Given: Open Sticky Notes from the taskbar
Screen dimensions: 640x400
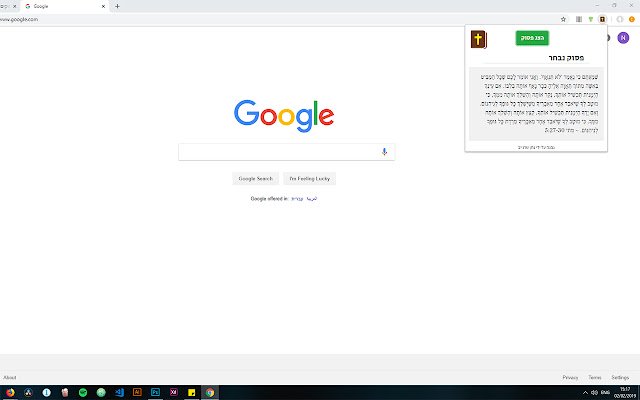Looking at the screenshot, I should point(191,393).
